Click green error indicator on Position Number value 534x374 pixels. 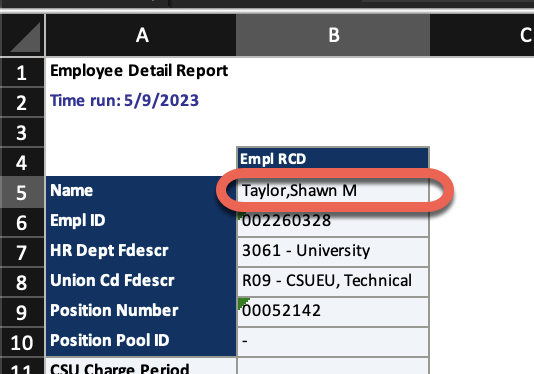coord(242,302)
